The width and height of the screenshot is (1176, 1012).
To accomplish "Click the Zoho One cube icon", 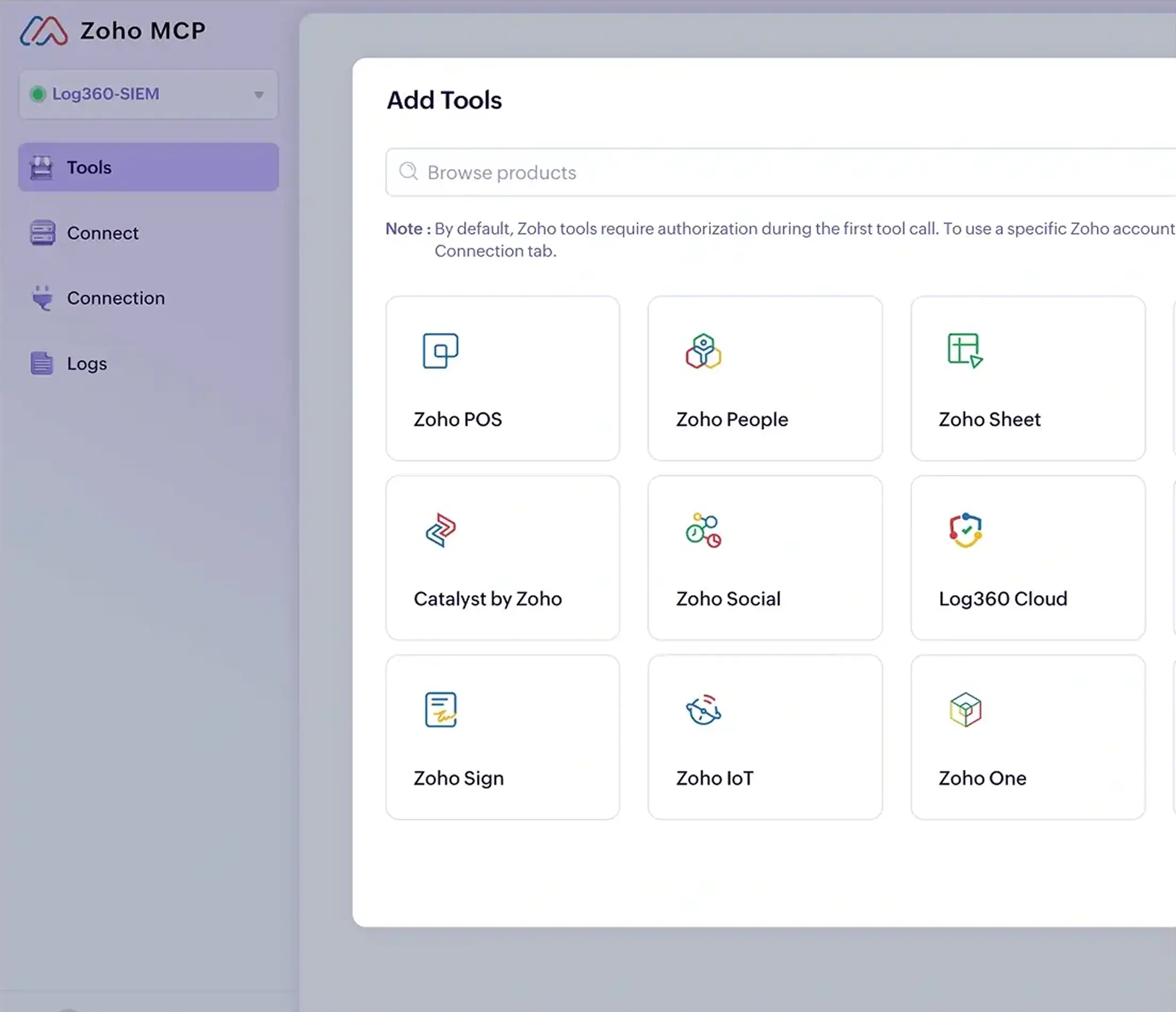I will click(x=966, y=709).
